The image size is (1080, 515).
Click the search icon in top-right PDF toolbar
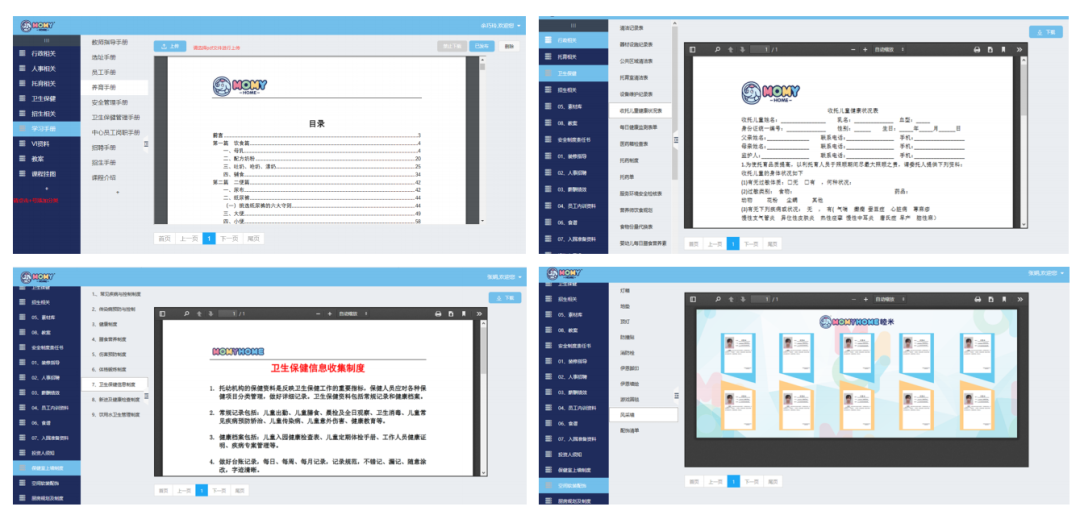tap(716, 49)
